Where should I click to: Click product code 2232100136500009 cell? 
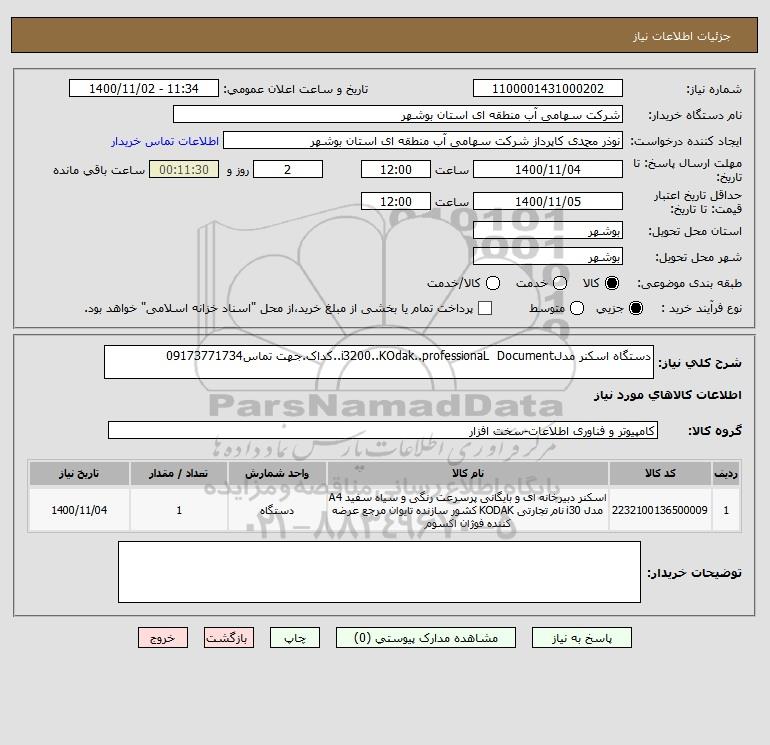pyautogui.click(x=660, y=510)
